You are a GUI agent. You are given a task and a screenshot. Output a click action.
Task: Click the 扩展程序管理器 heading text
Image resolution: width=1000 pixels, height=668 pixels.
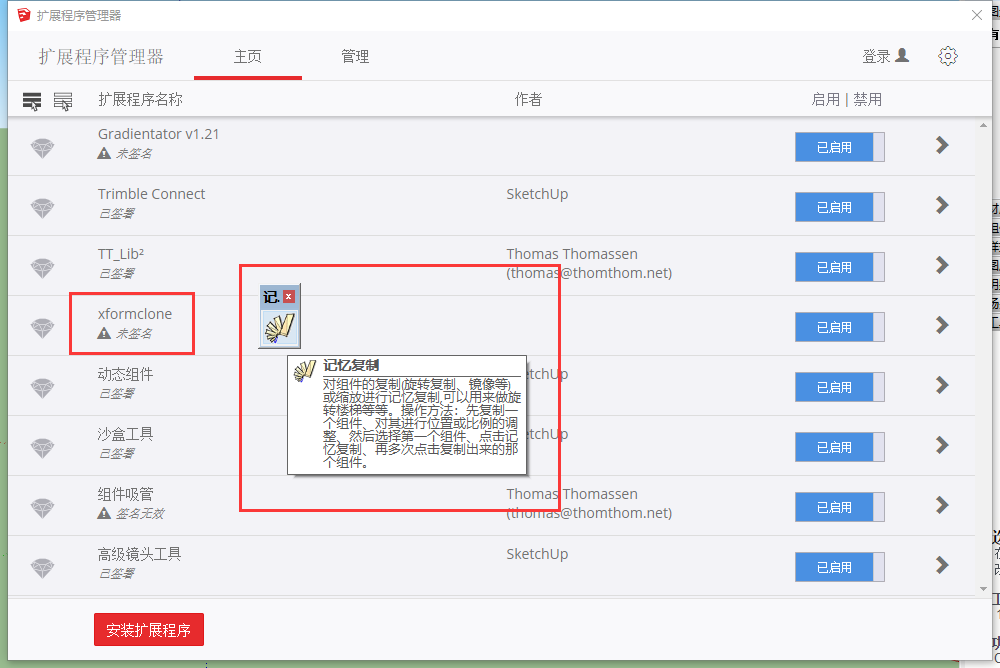tap(101, 57)
